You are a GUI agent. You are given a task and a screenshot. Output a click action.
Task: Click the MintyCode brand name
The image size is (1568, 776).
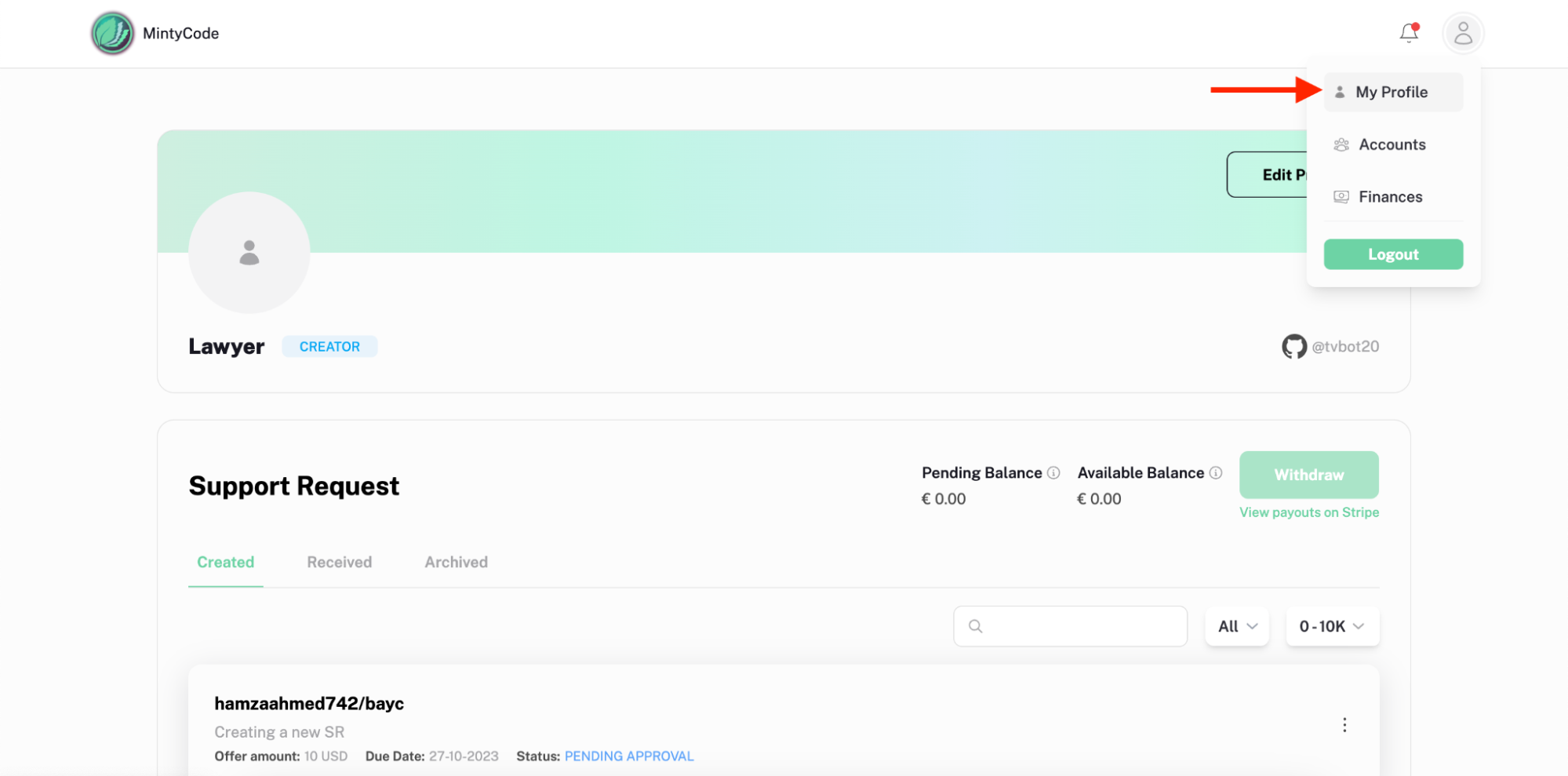[180, 33]
